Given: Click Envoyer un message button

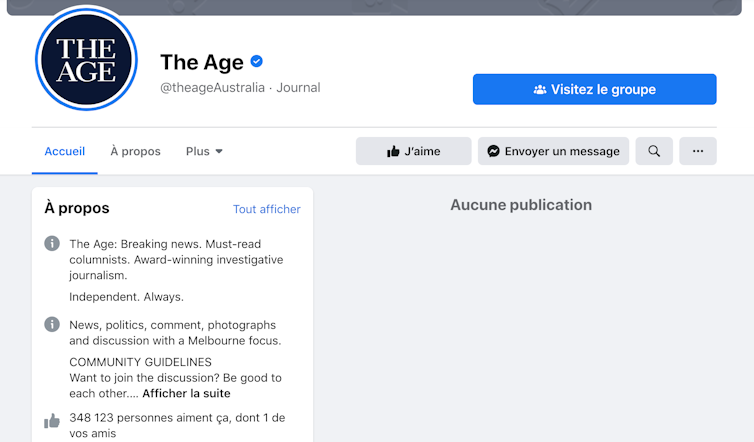Looking at the screenshot, I should (x=553, y=151).
